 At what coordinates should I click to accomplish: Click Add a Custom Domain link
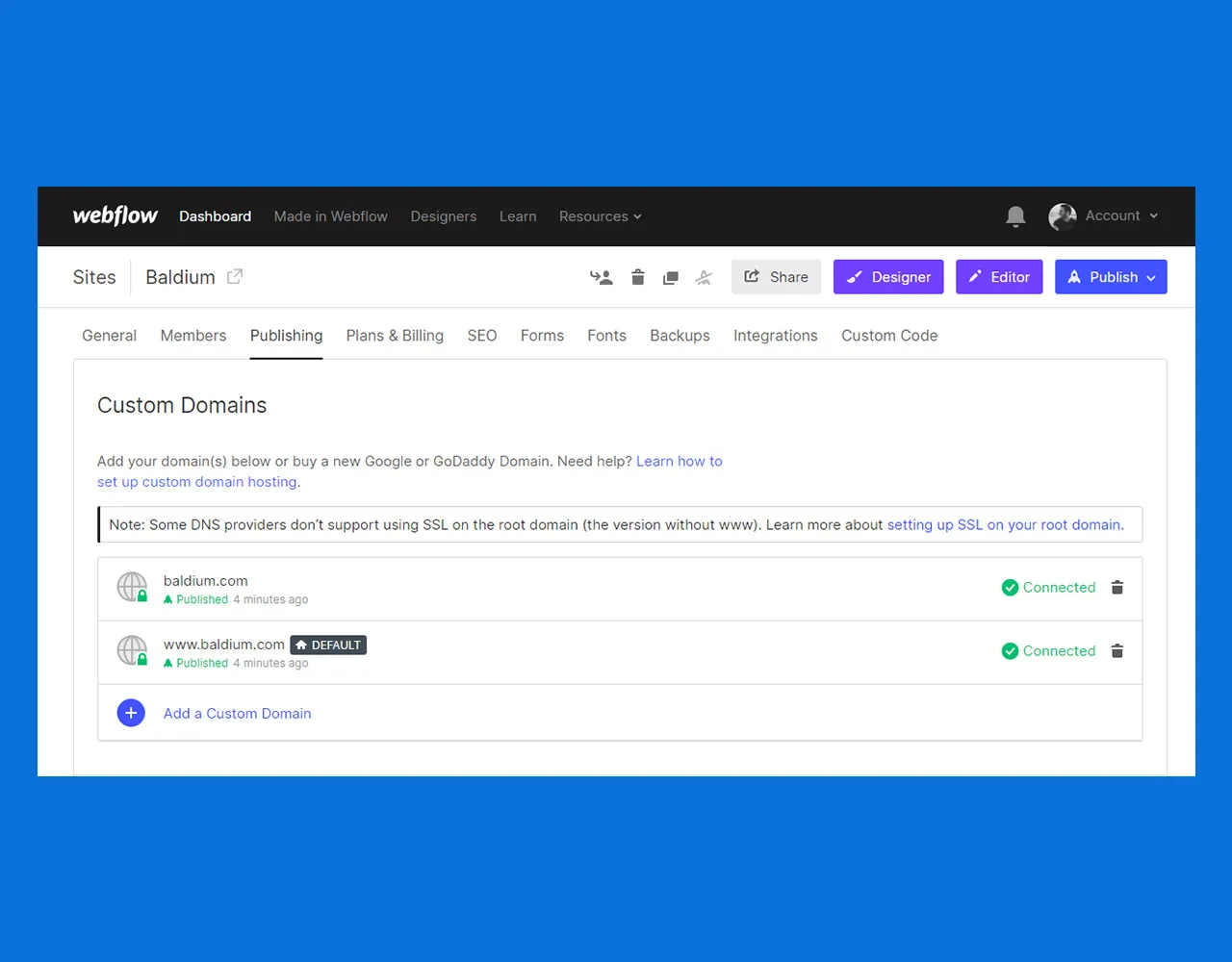[x=237, y=713]
